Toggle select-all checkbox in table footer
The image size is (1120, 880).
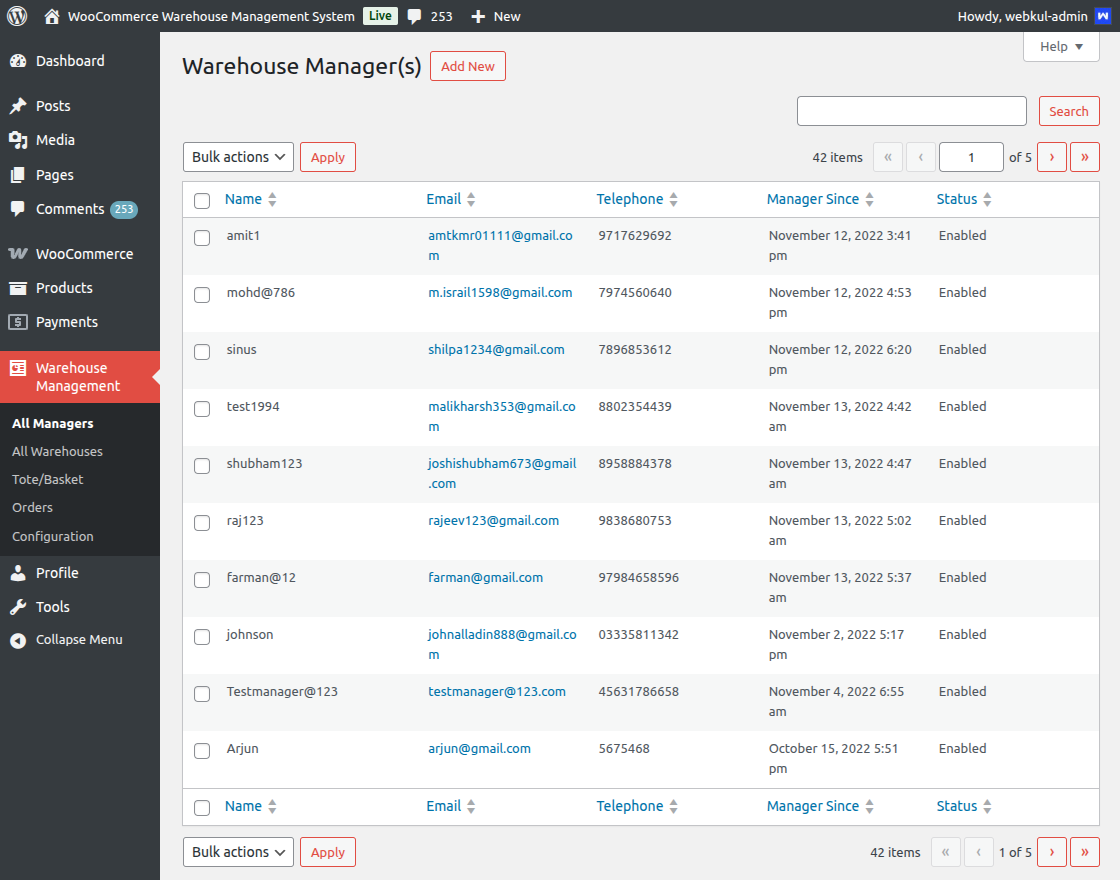[202, 808]
